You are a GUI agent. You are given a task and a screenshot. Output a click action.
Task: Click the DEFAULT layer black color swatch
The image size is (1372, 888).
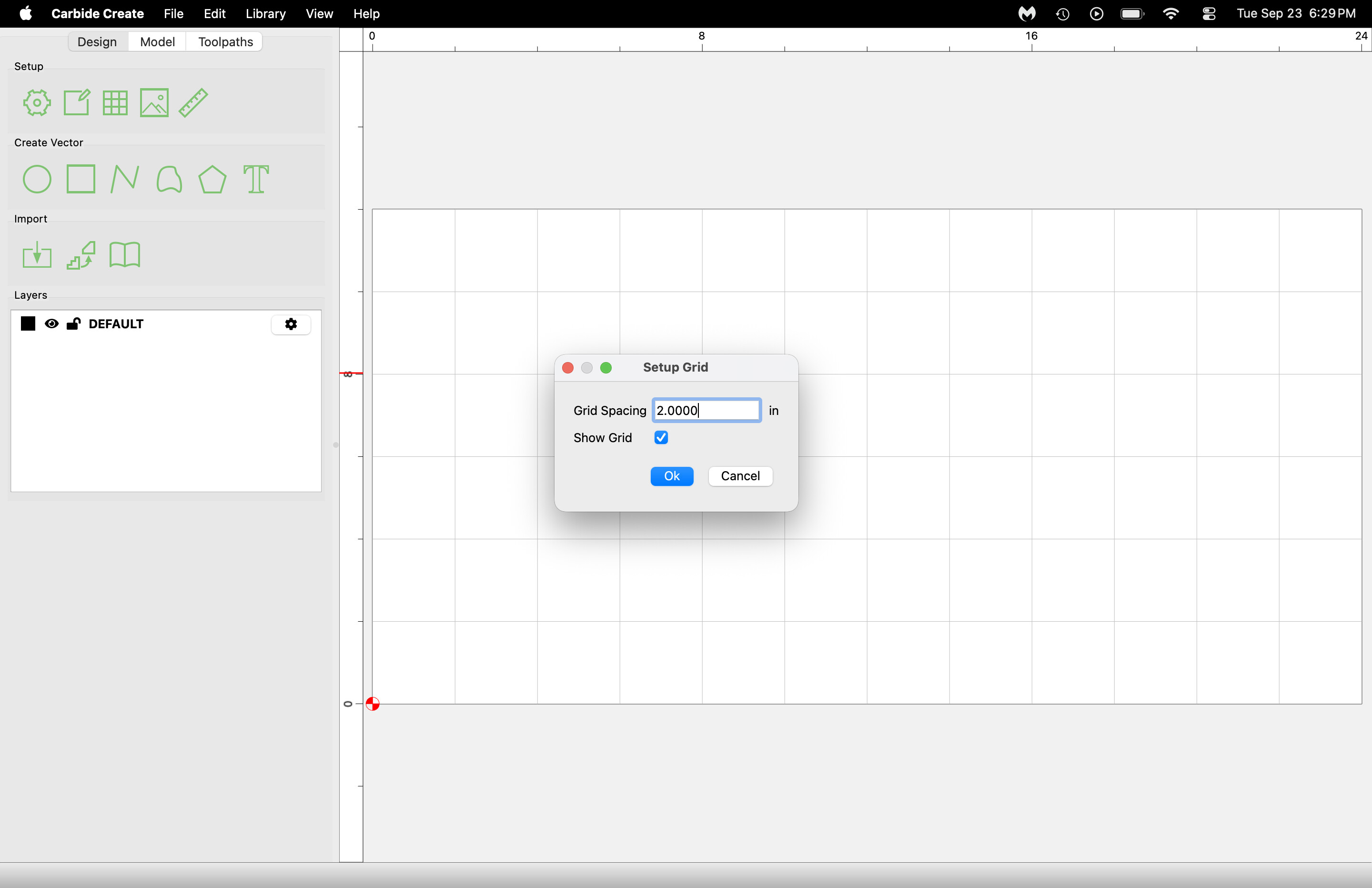(x=28, y=324)
